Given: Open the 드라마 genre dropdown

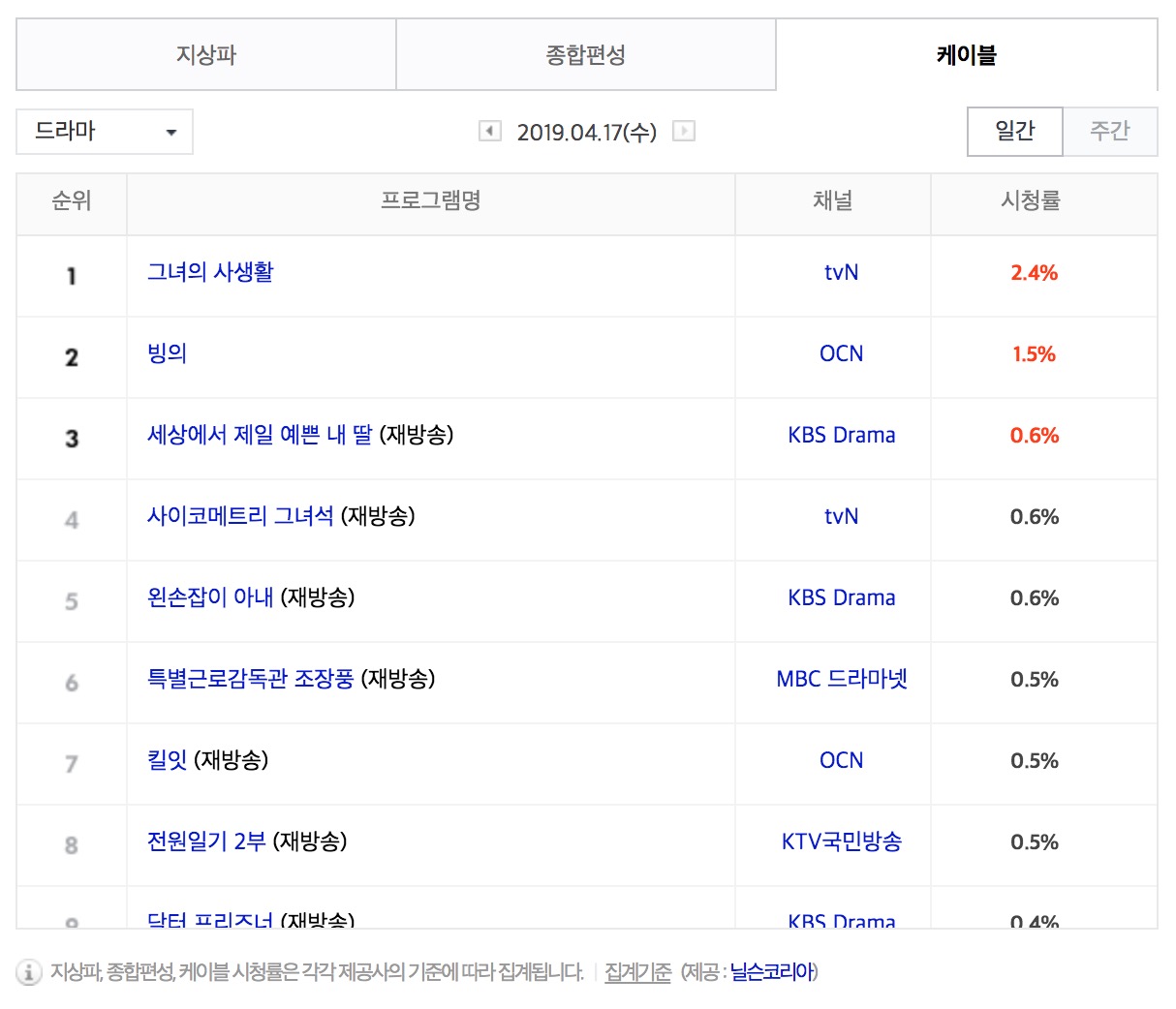Looking at the screenshot, I should (105, 132).
